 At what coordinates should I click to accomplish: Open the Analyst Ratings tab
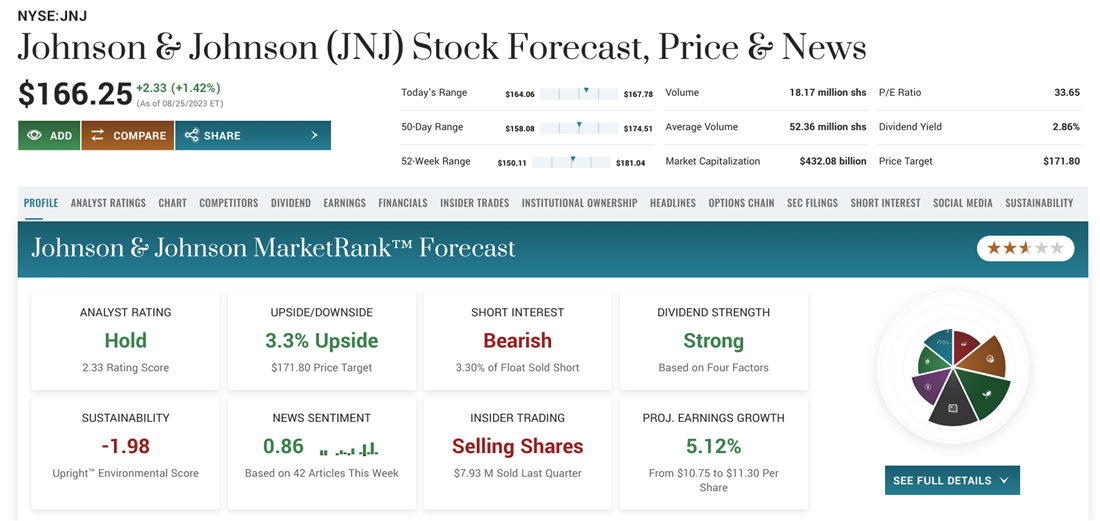coord(108,203)
